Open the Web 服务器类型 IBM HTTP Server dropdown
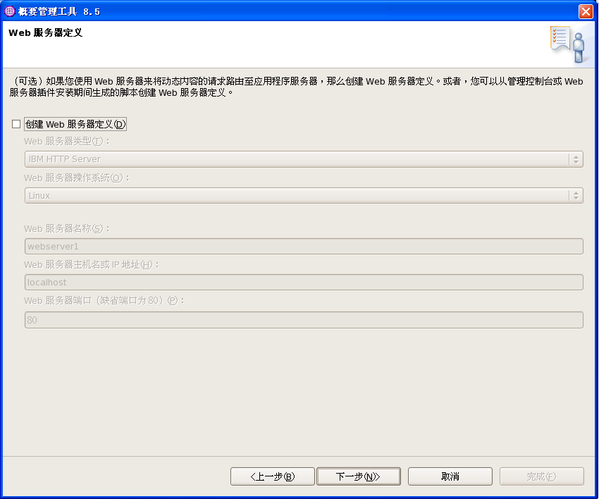This screenshot has width=599, height=499. point(304,159)
